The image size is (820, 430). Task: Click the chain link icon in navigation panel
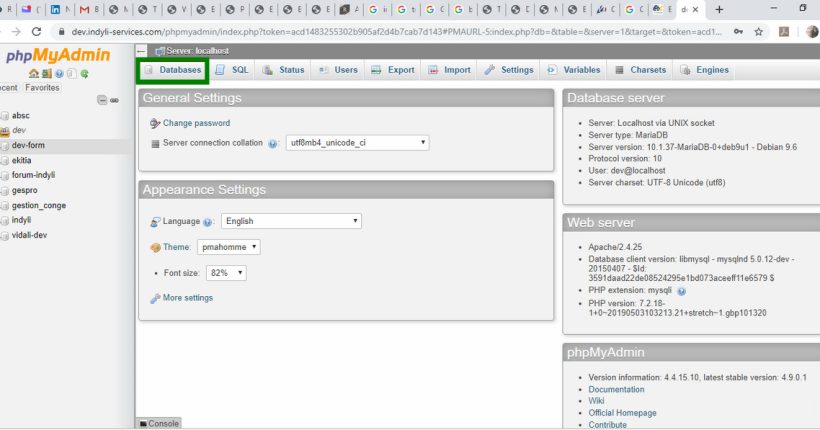[x=114, y=100]
